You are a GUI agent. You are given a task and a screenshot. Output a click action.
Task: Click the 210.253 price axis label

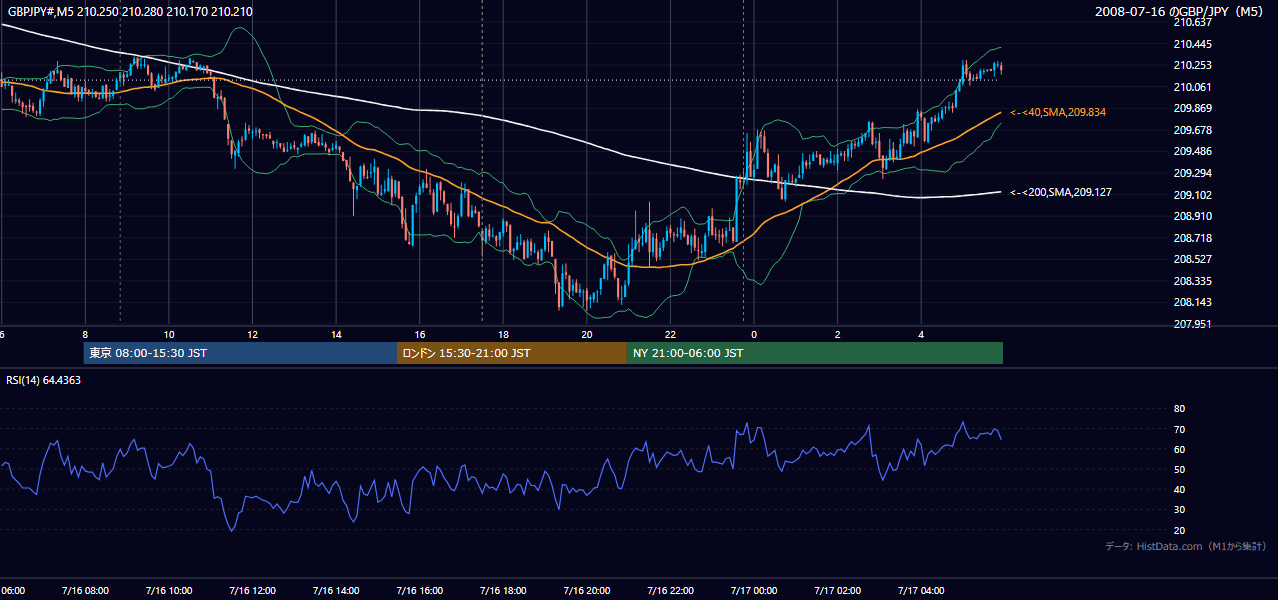(x=1192, y=65)
